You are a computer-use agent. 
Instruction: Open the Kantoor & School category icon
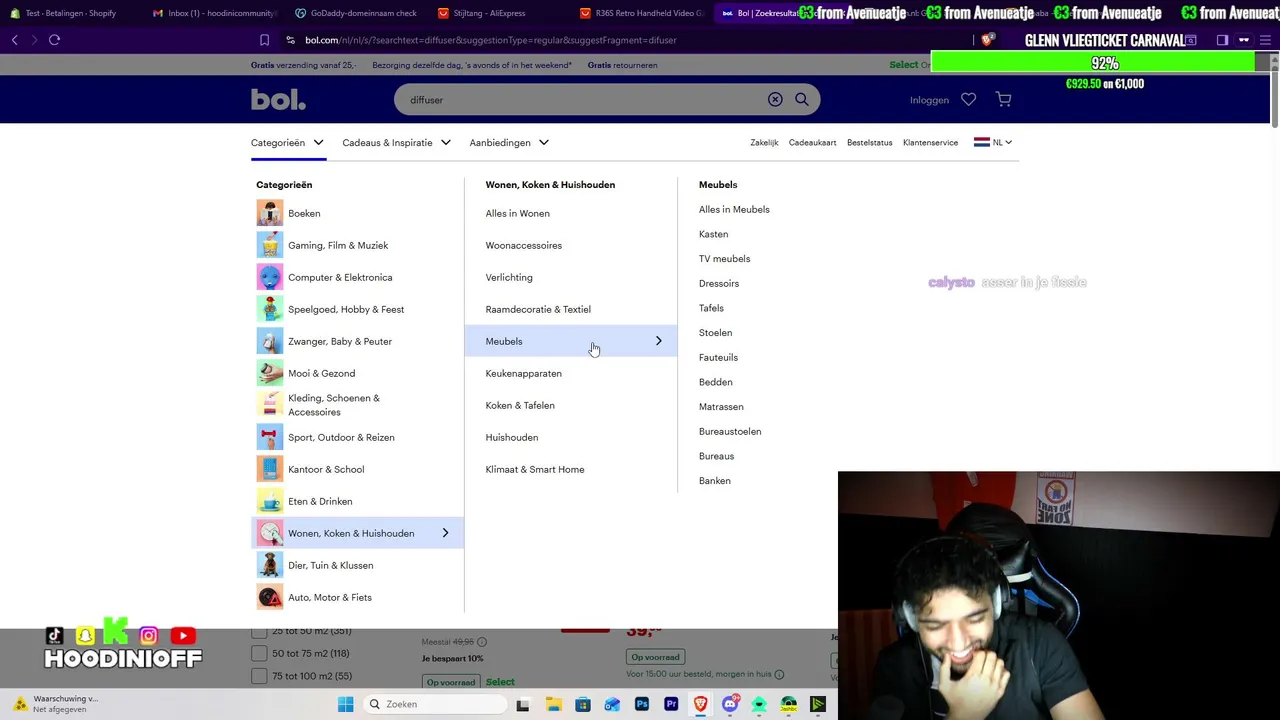270,469
